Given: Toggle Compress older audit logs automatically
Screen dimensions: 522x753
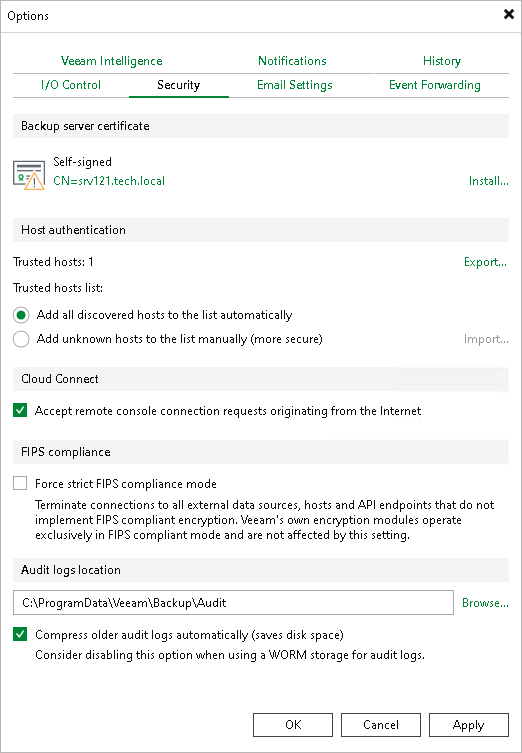Looking at the screenshot, I should (x=20, y=634).
